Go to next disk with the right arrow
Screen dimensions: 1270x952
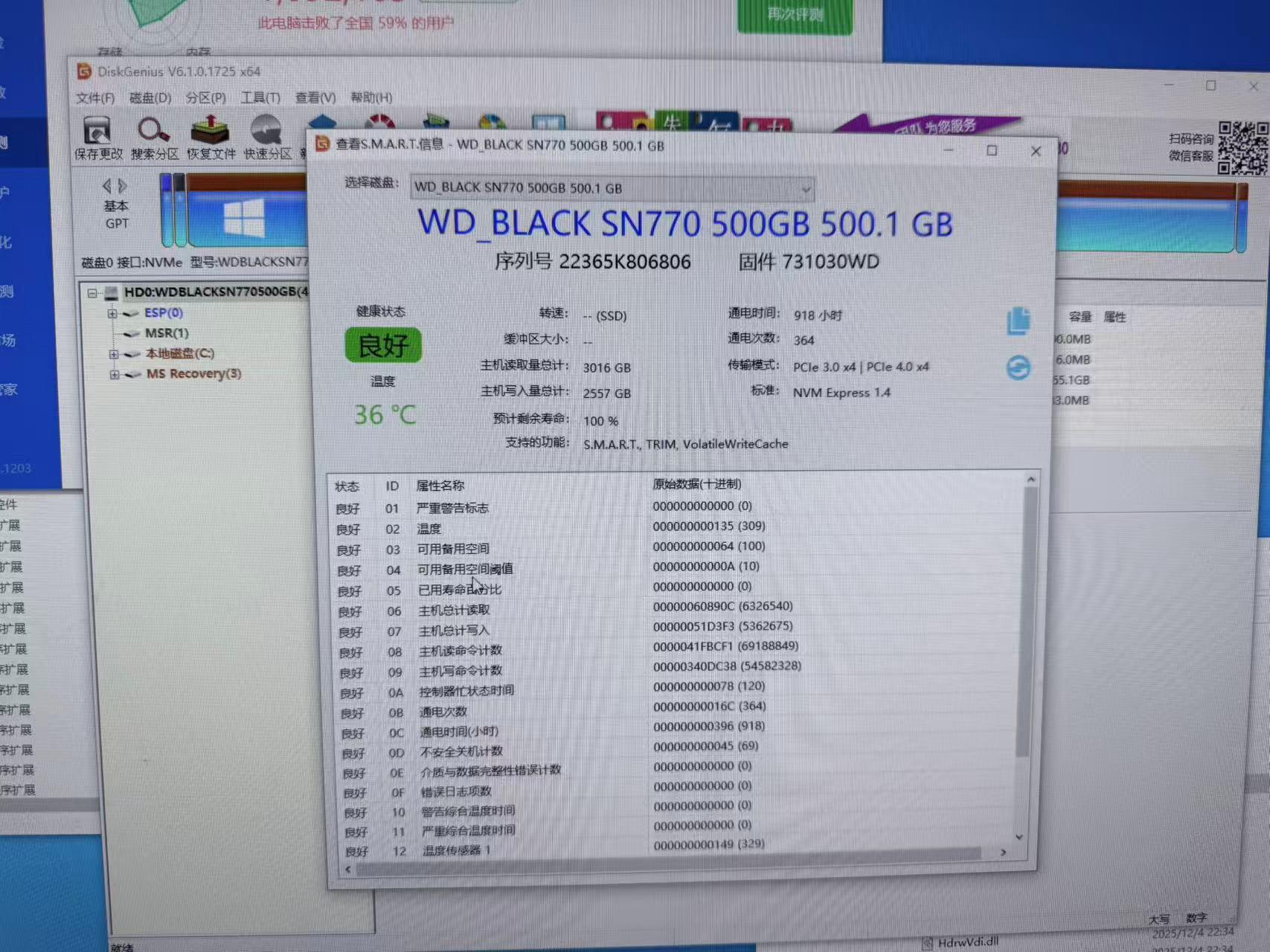124,185
